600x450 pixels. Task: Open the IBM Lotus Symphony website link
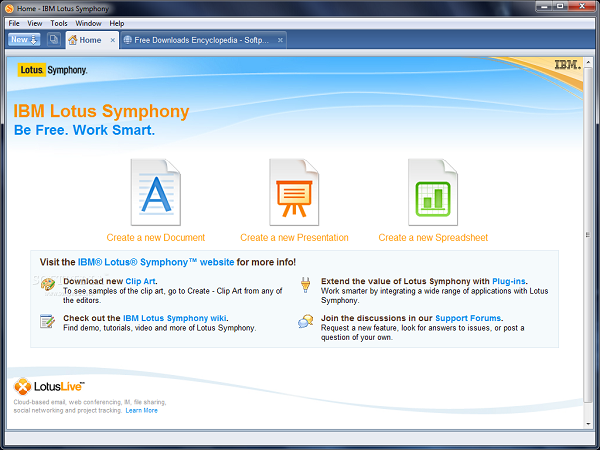[x=156, y=262]
